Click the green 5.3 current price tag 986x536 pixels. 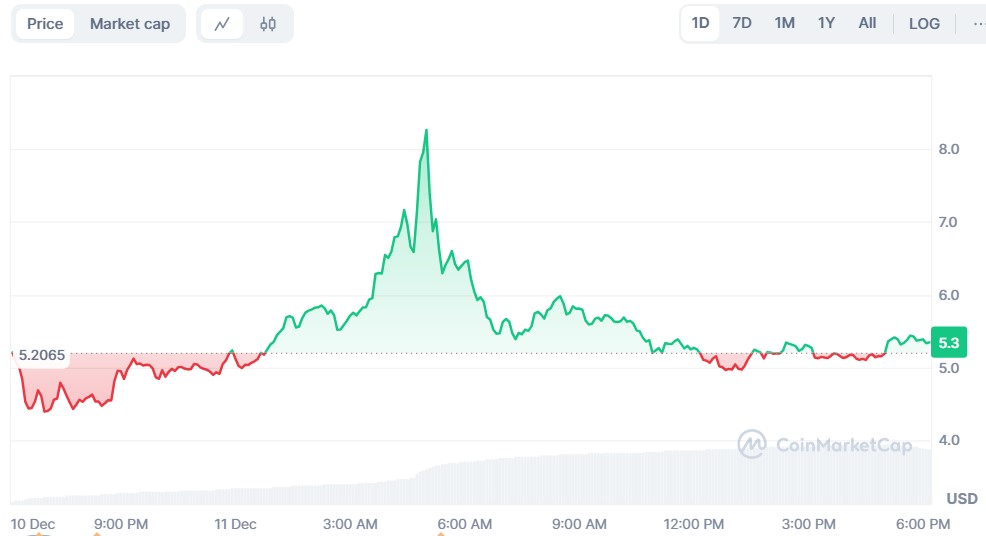tap(948, 343)
